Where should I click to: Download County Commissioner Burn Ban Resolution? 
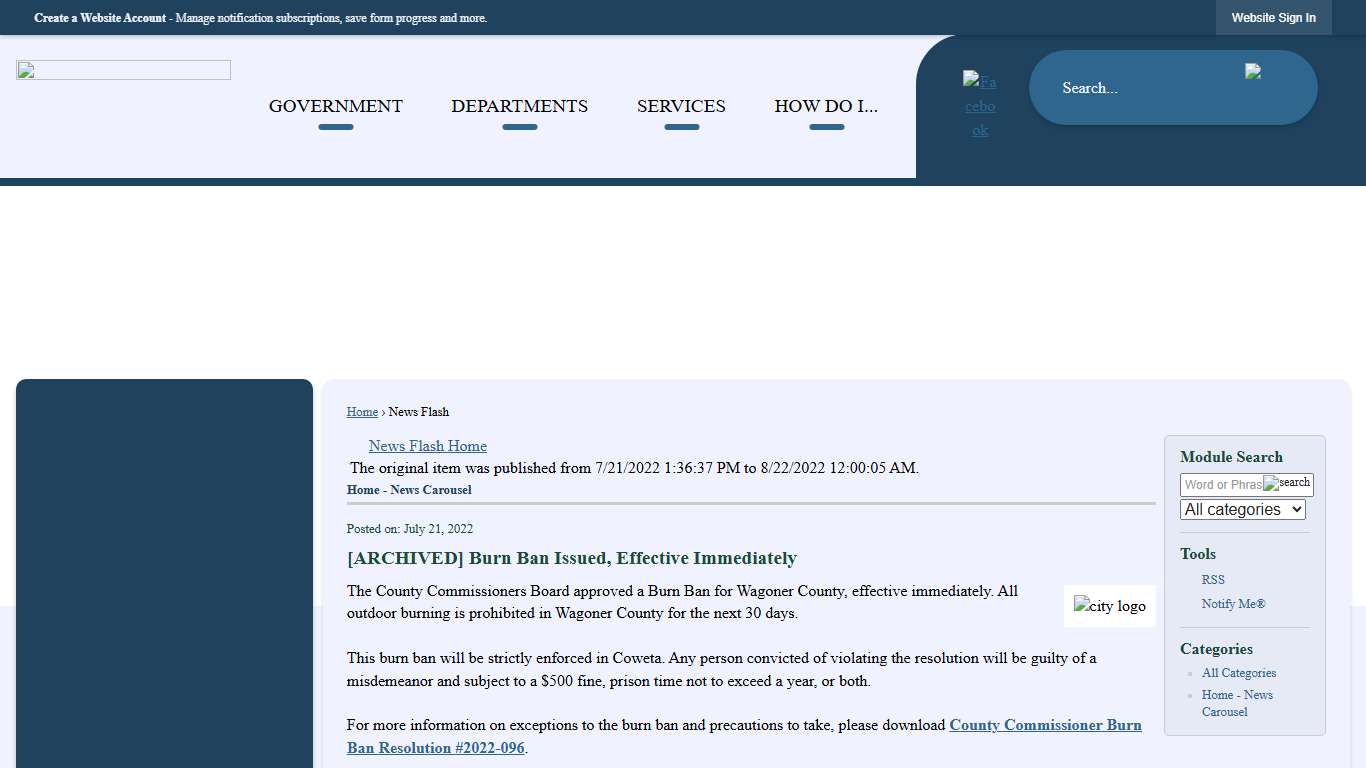pos(1044,725)
